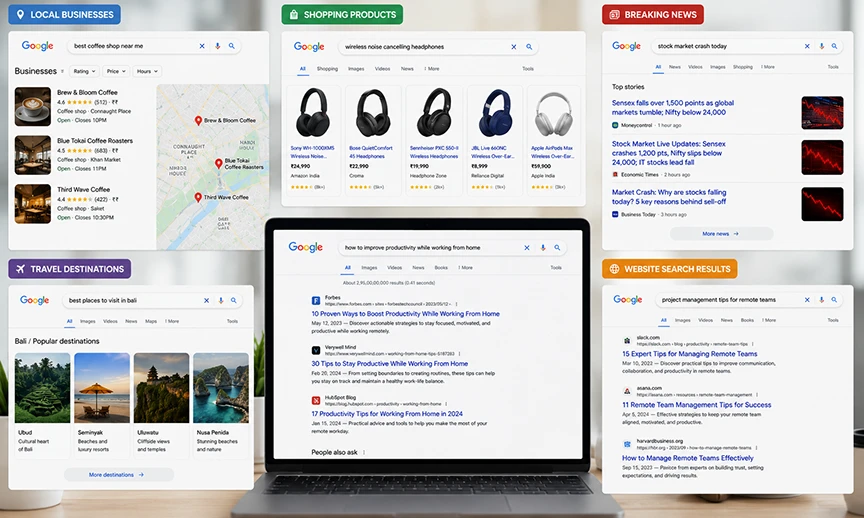Expand More menu in headphones search tabs
Viewport: 864px width, 518px height.
[432, 69]
